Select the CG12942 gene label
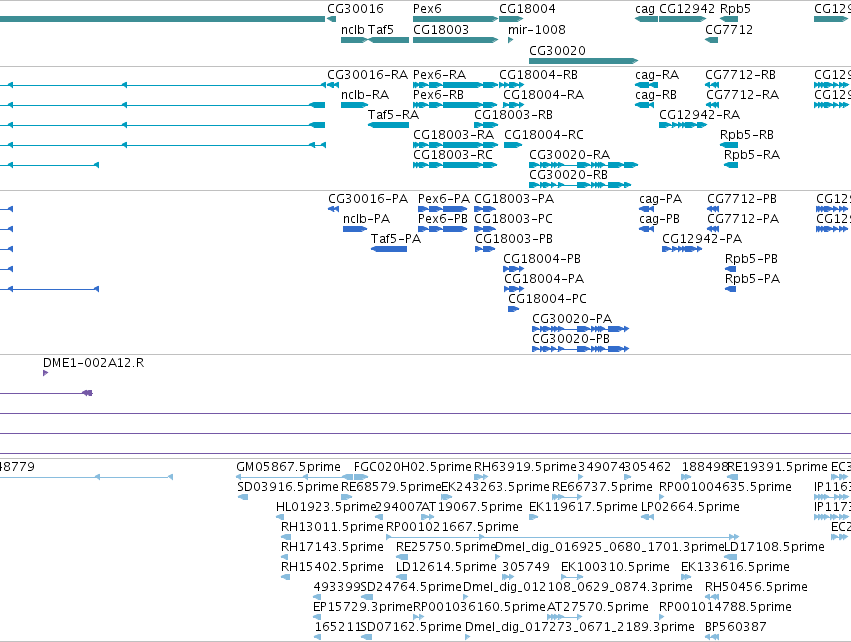The width and height of the screenshot is (851, 642). coord(687,9)
